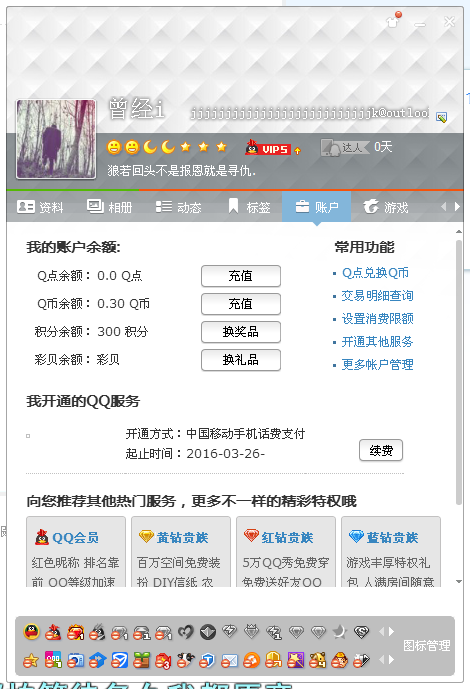Click the vertical scrollbar thumb

(459, 372)
